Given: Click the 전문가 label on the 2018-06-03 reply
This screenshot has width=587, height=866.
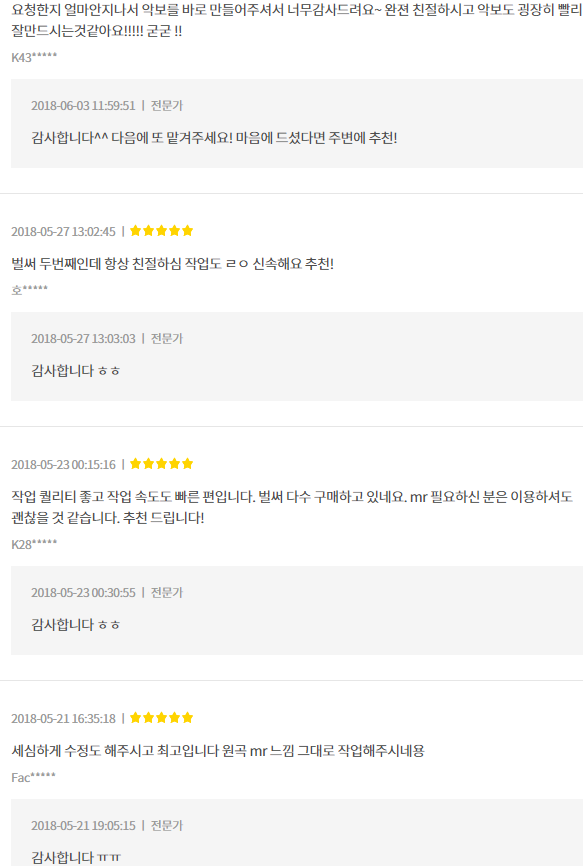Looking at the screenshot, I should 167,105.
